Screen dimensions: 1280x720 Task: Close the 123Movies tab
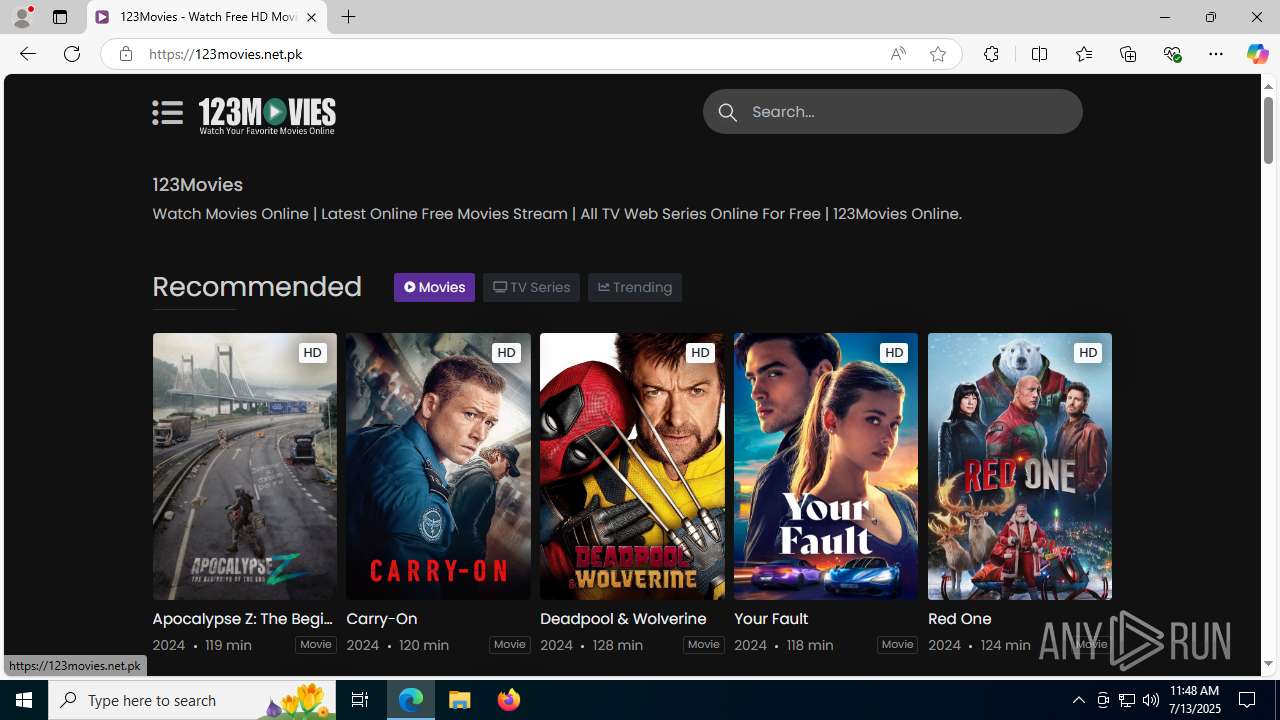(311, 17)
